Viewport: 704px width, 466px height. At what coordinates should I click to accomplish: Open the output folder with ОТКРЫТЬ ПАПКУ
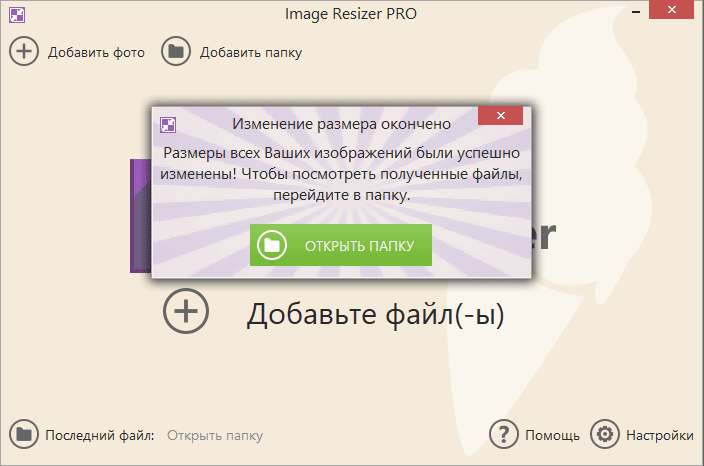pyautogui.click(x=341, y=245)
